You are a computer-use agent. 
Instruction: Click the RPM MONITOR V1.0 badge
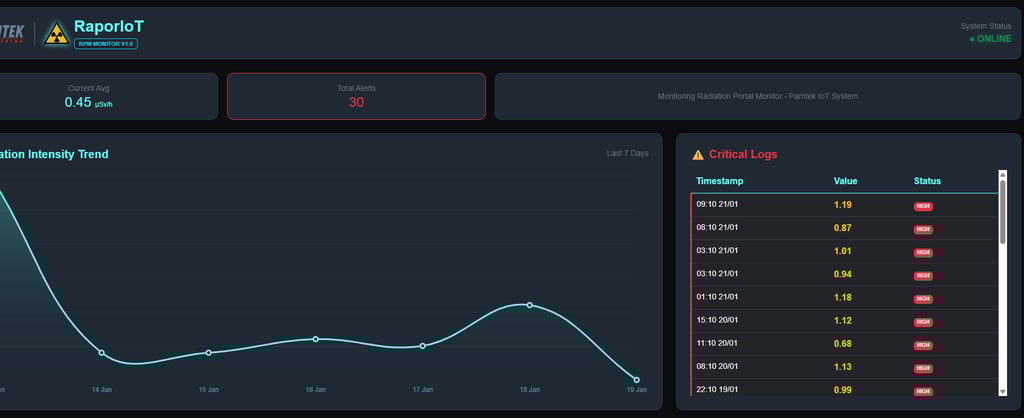pos(106,44)
